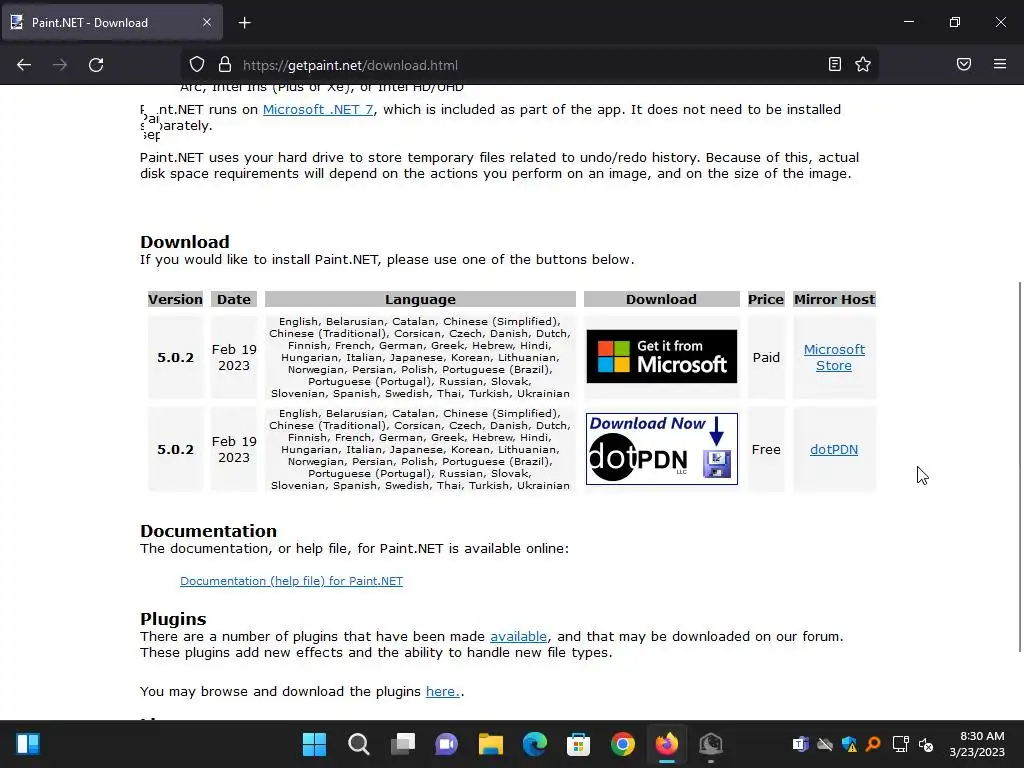The height and width of the screenshot is (768, 1024).
Task: Open taskbar Search
Action: pos(359,744)
